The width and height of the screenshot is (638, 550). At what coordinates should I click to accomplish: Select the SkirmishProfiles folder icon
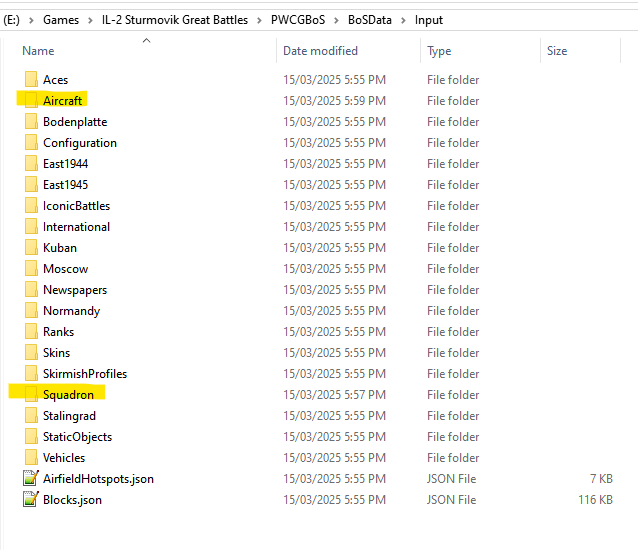pos(31,374)
